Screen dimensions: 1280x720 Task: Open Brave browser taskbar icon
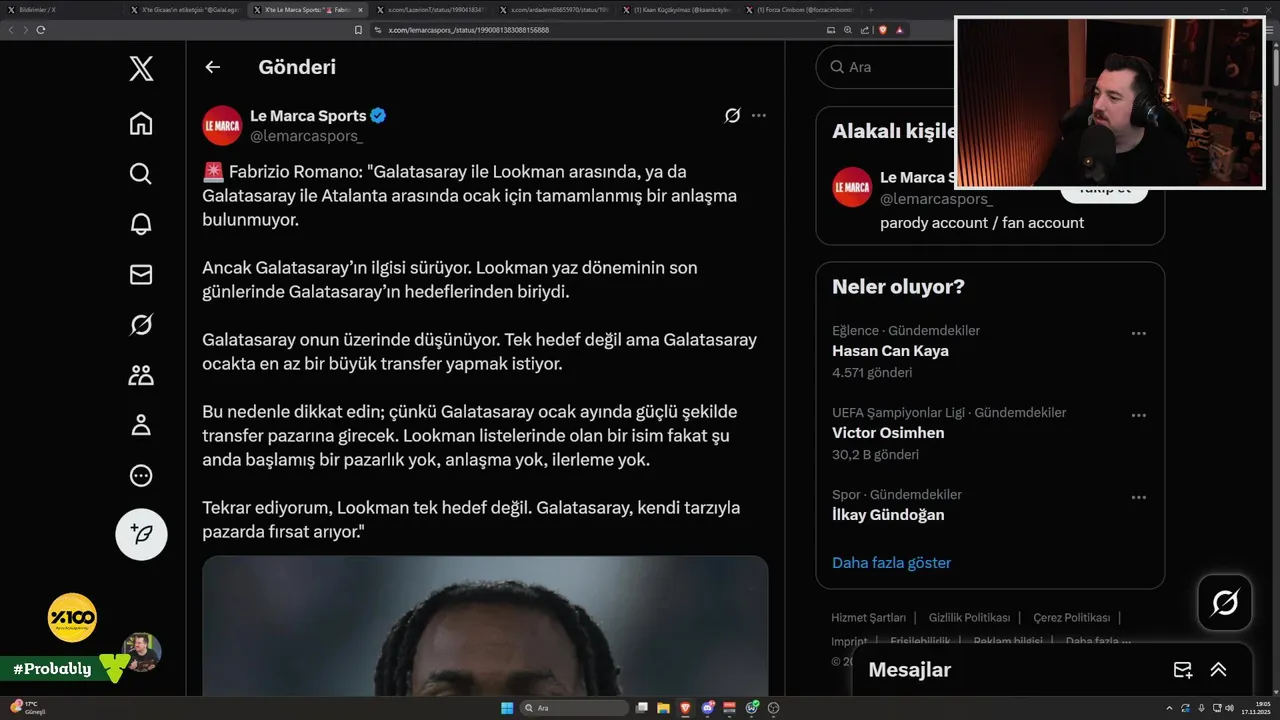pos(686,708)
